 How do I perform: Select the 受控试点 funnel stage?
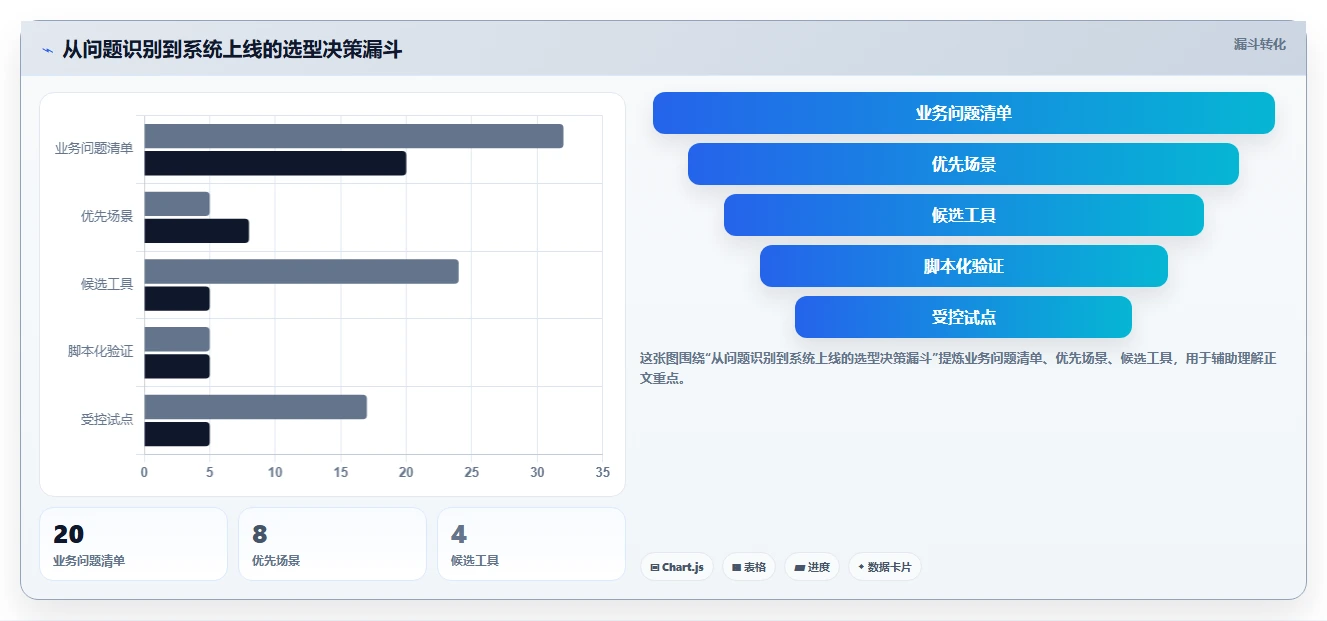click(x=963, y=317)
